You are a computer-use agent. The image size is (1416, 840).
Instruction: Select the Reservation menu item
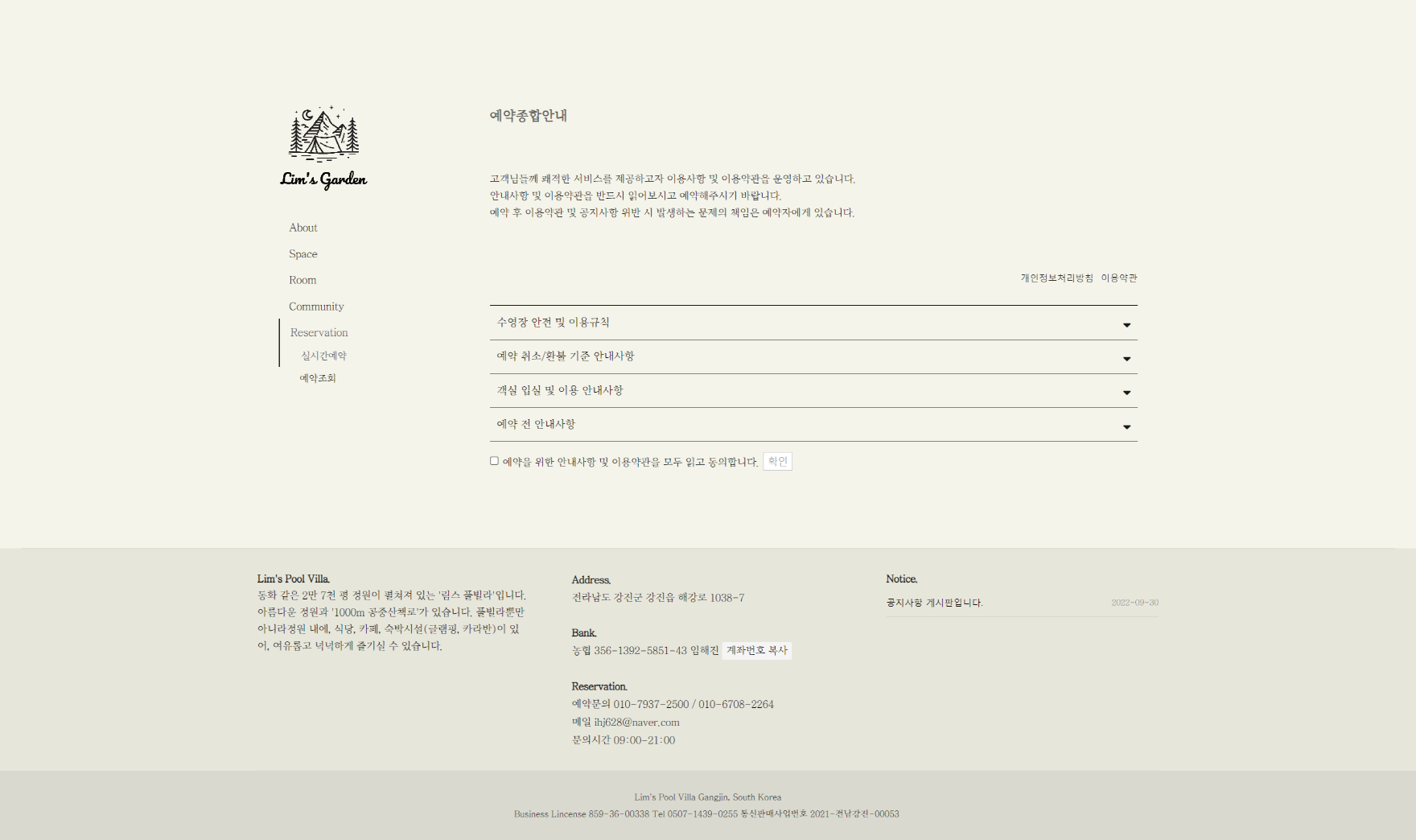click(x=319, y=332)
